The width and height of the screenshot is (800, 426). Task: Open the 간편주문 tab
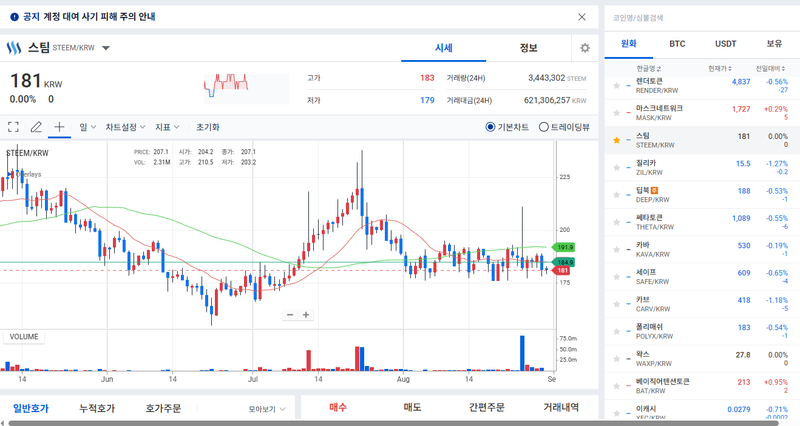point(487,407)
